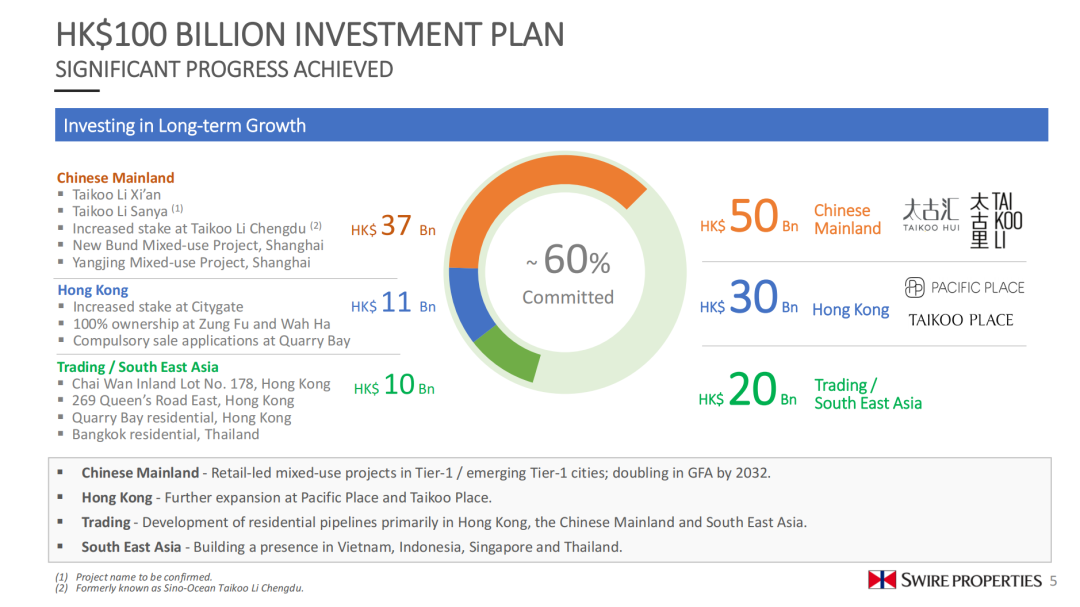This screenshot has height=607, width=1080.
Task: Select the Investing in Long-term Growth banner
Action: (550, 126)
